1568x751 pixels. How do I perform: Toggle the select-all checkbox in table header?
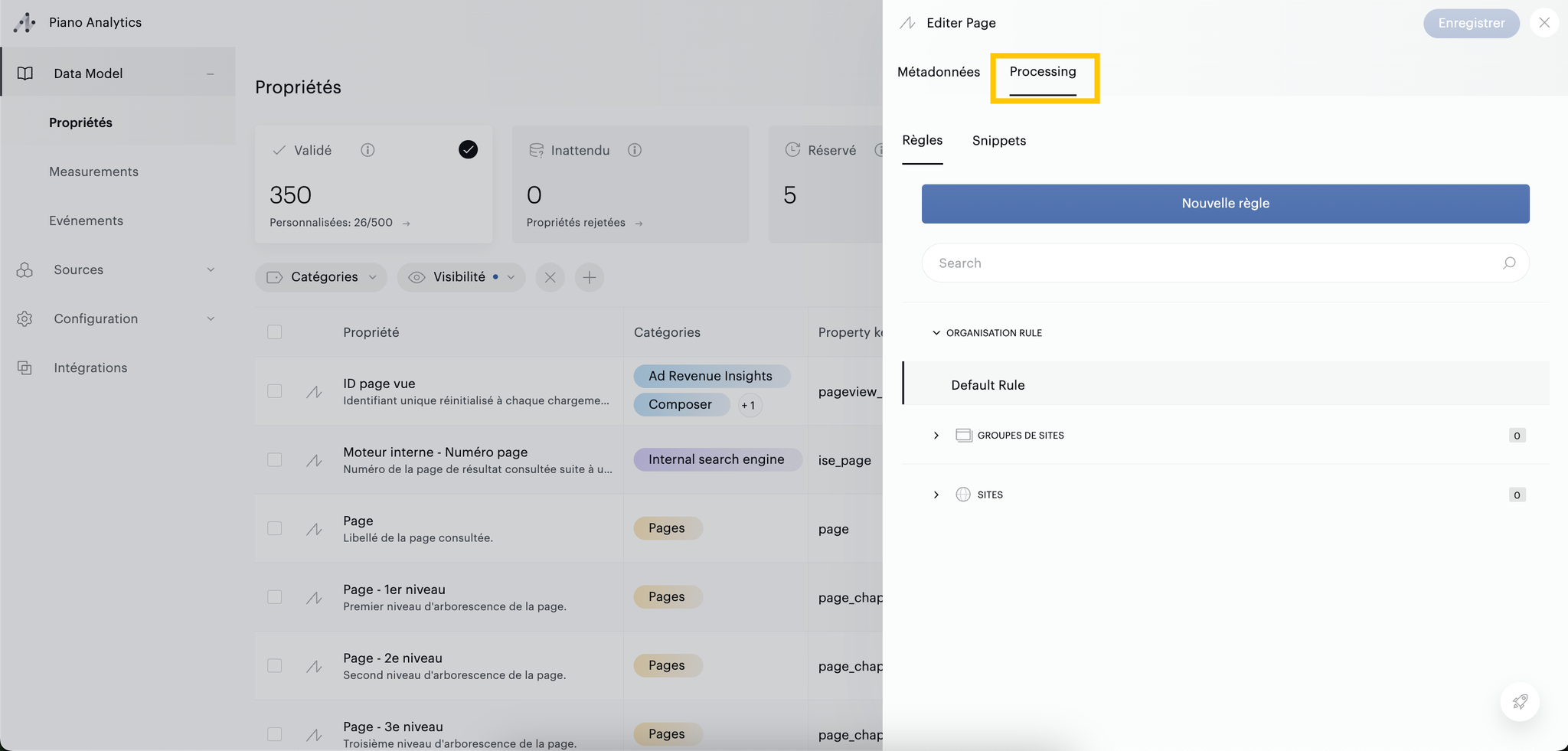coord(274,332)
